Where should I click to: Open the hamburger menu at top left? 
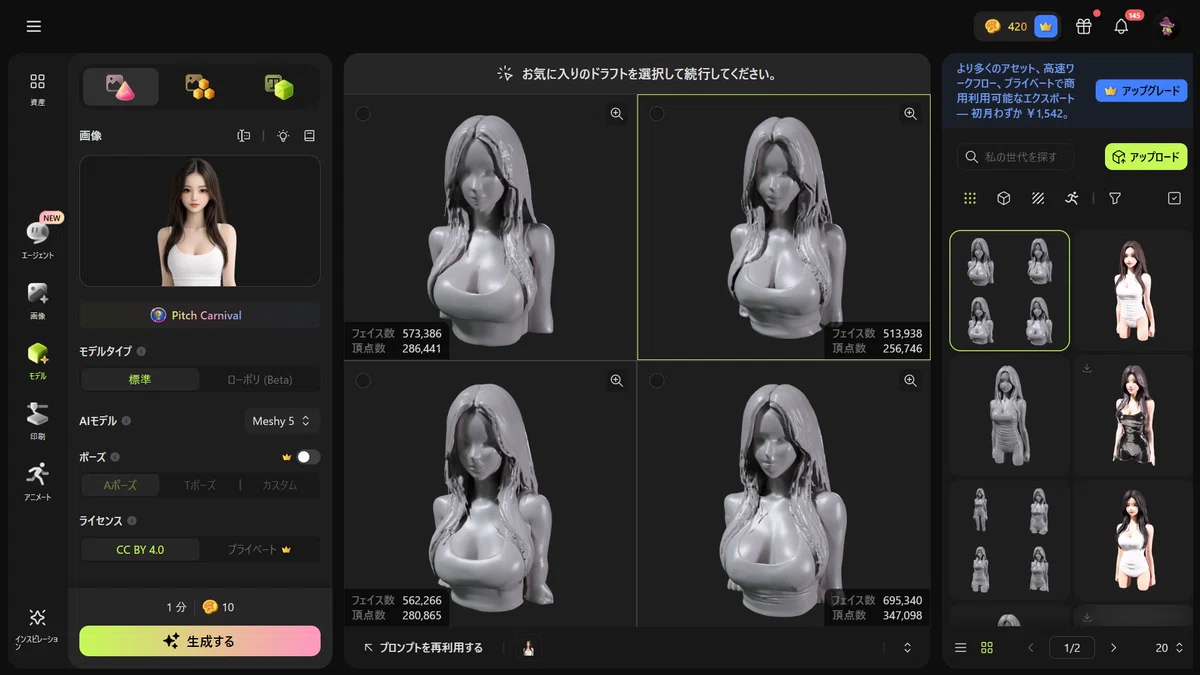click(34, 26)
